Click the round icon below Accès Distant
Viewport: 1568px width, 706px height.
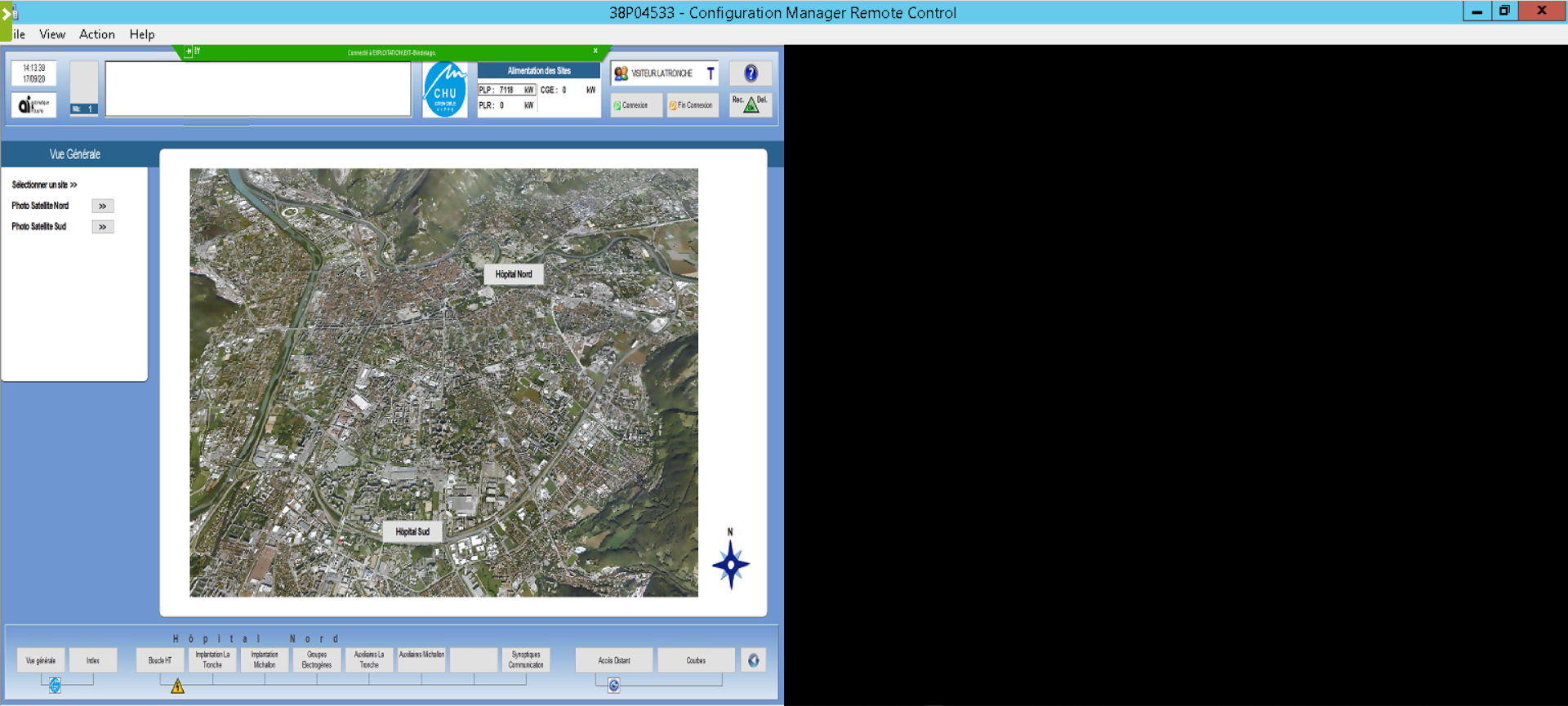(614, 686)
